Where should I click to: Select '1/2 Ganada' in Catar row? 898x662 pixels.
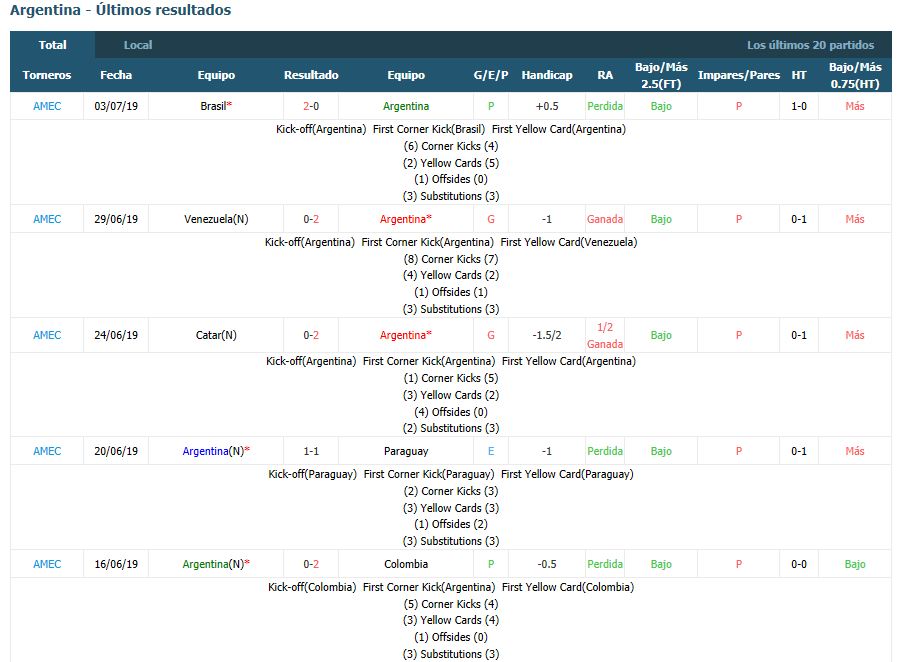[605, 336]
